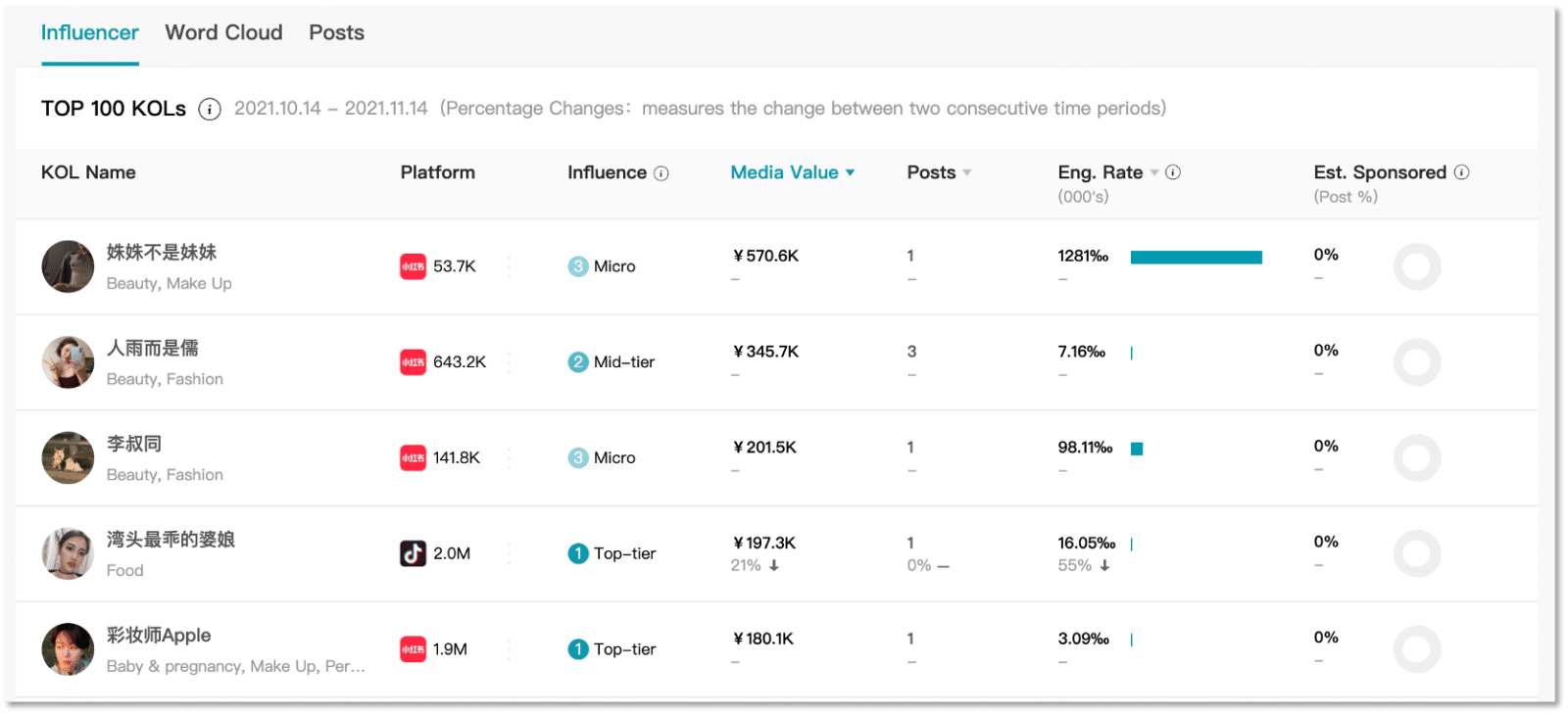Click avatar thumbnail of 湾头最乖的婆娘
Screen dimensions: 1568x714
click(68, 553)
